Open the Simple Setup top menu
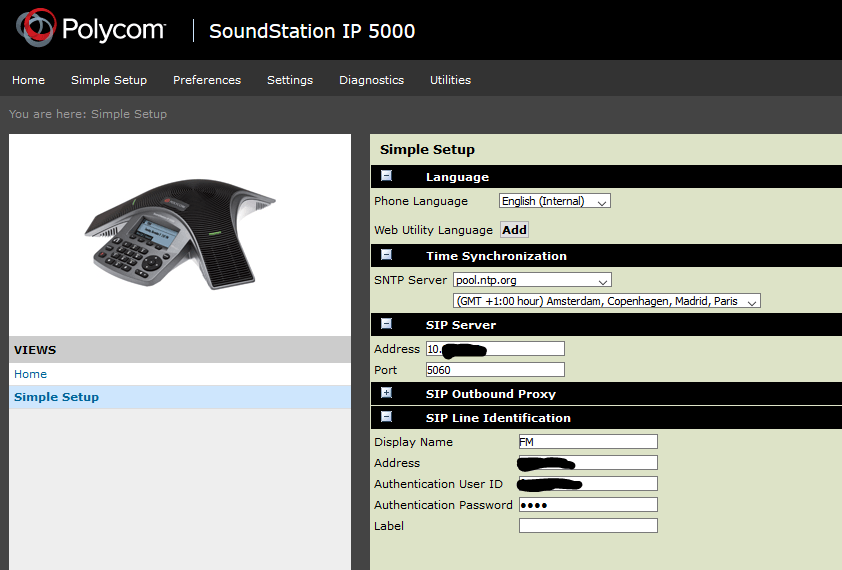842x570 pixels. coord(109,80)
